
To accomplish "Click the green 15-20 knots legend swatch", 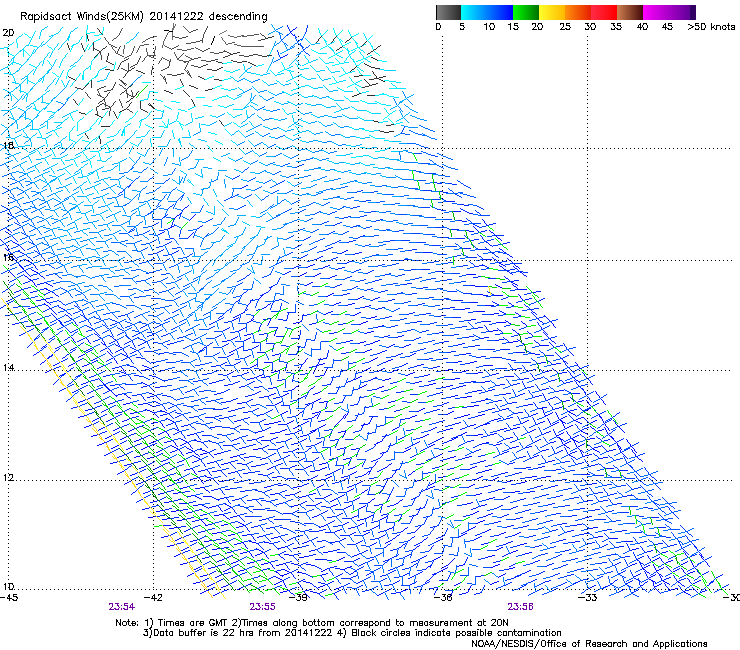I will point(526,12).
